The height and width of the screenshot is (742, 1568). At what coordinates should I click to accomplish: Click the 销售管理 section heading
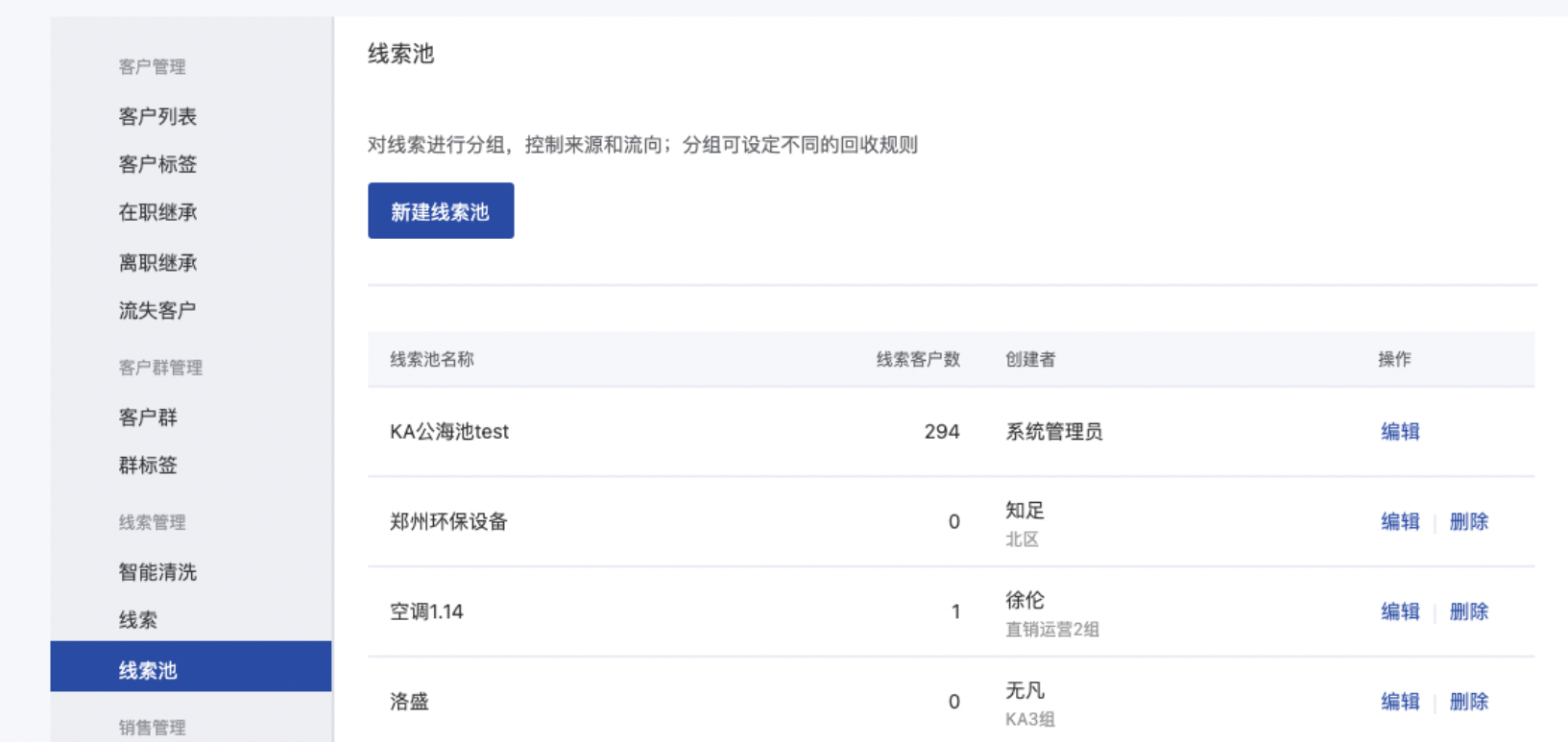(x=152, y=728)
